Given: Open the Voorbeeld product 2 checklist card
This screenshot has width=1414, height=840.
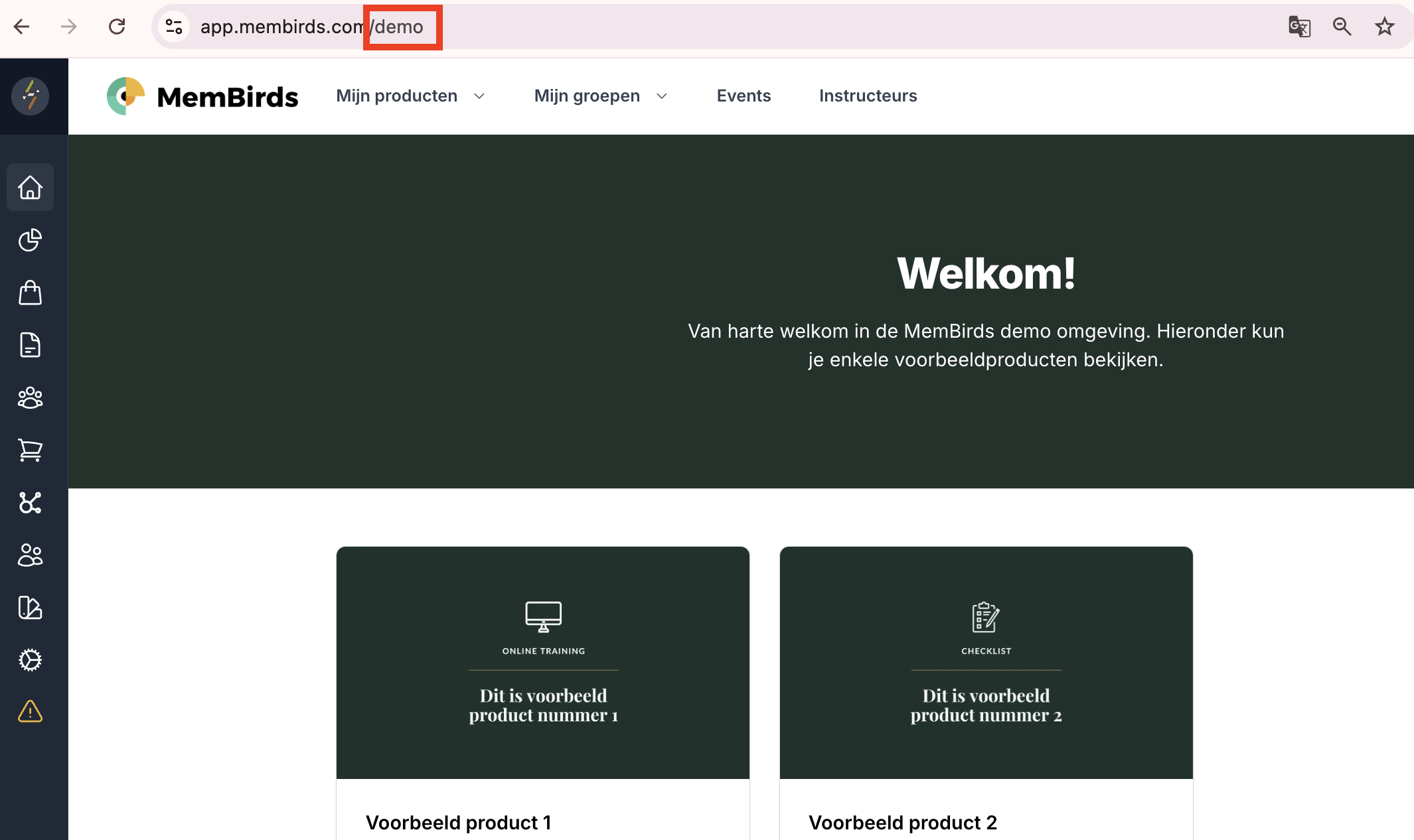Looking at the screenshot, I should (x=986, y=662).
